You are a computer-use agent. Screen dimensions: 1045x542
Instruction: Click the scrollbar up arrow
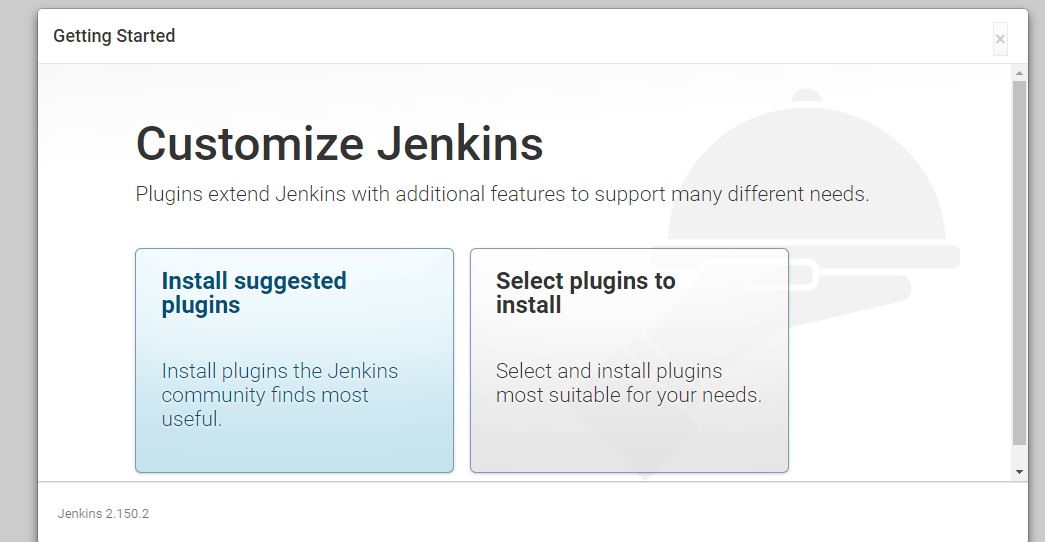(1019, 72)
